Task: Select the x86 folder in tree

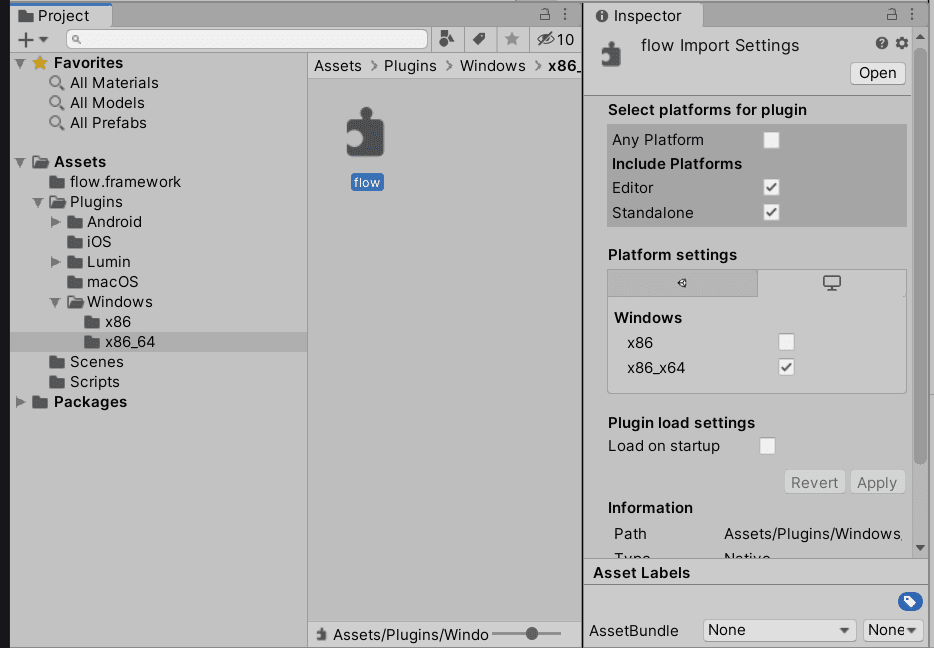Action: pos(117,322)
